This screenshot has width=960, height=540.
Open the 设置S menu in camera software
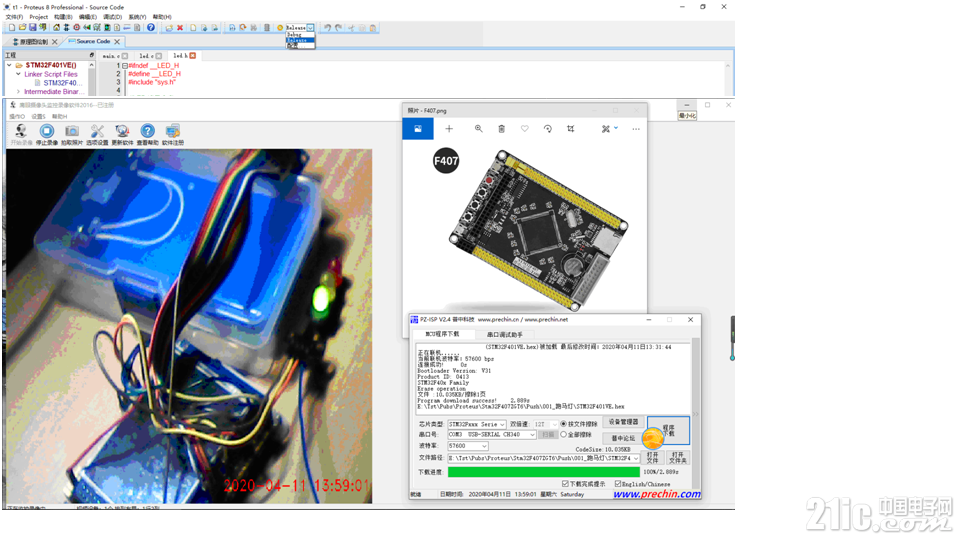39,116
